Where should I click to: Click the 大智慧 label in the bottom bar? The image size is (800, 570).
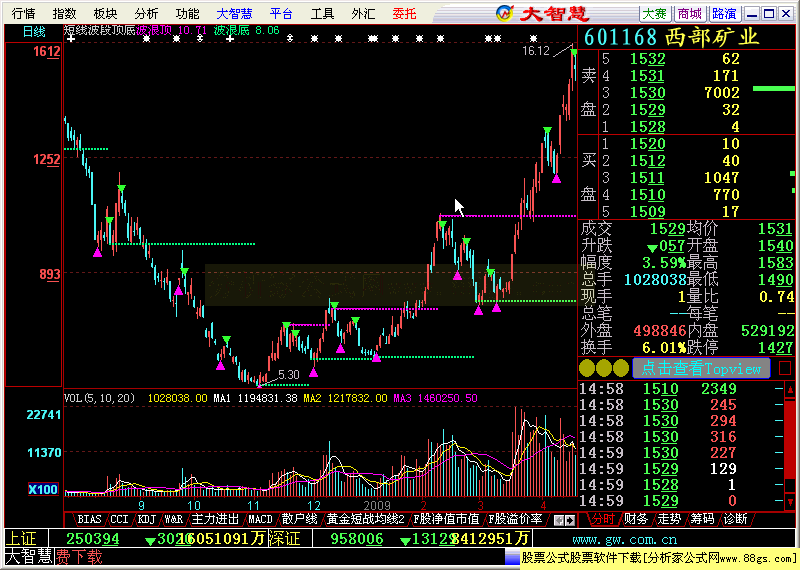pyautogui.click(x=29, y=557)
